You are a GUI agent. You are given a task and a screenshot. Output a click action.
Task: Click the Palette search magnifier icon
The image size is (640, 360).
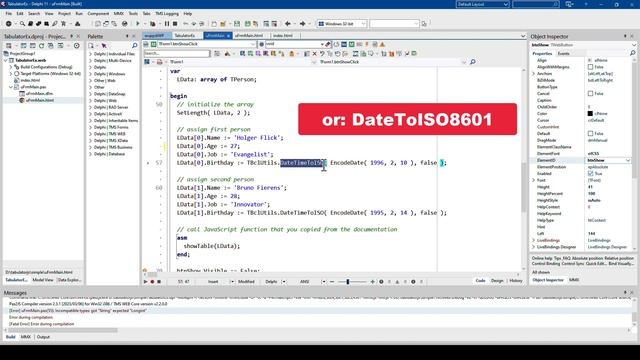click(135, 45)
